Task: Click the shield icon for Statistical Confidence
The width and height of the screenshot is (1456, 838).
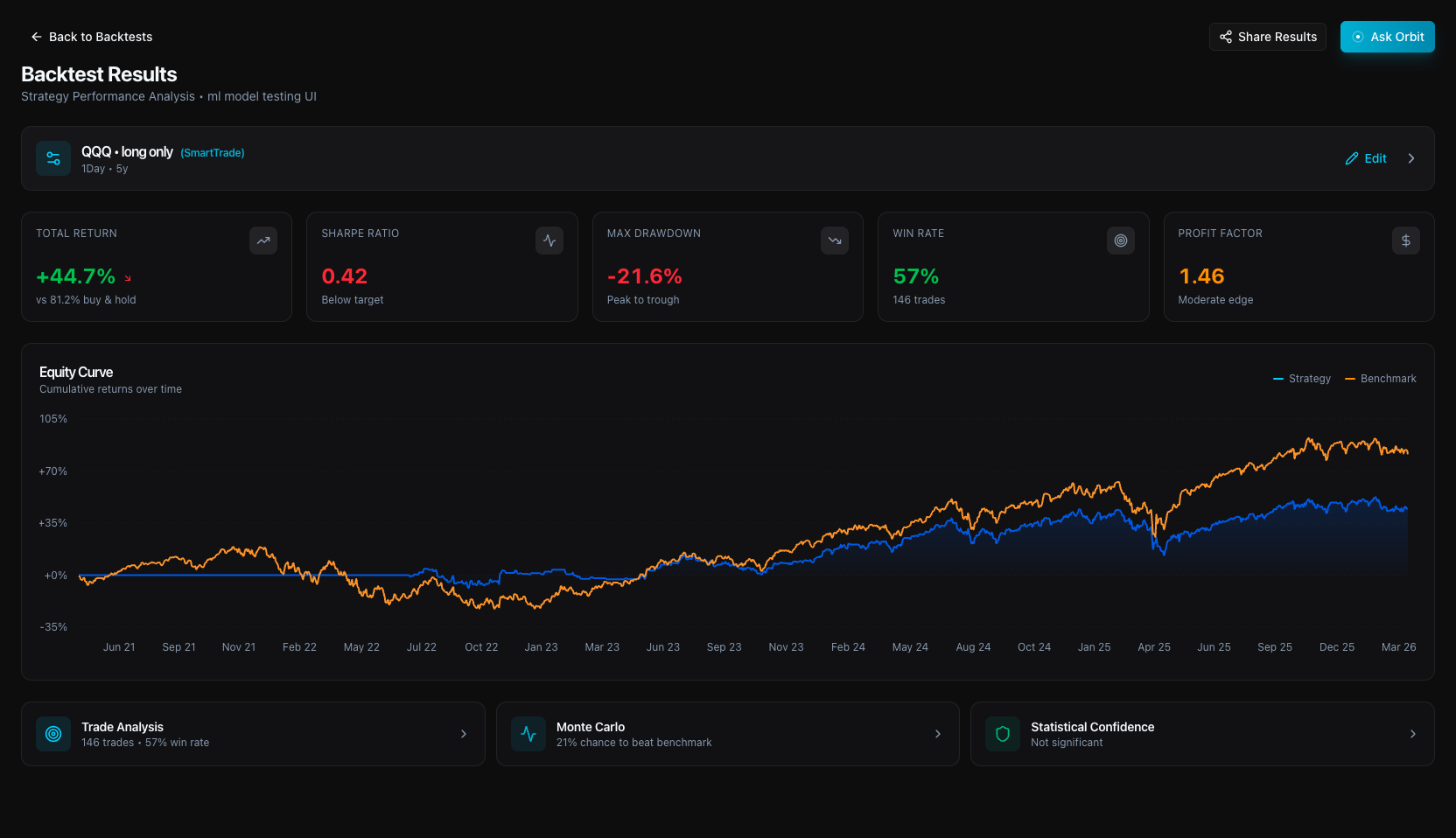Action: 1003,734
